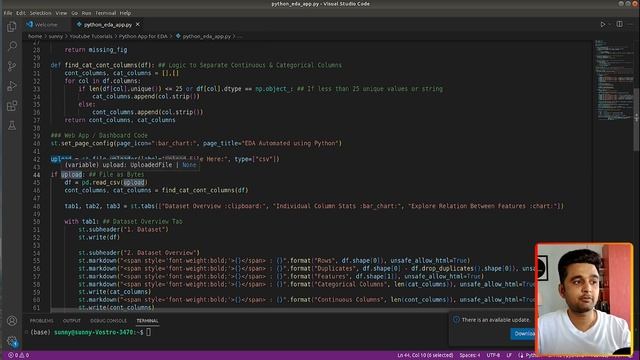Open the Testing flask view
The width and height of the screenshot is (640, 360).
[x=12, y=125]
